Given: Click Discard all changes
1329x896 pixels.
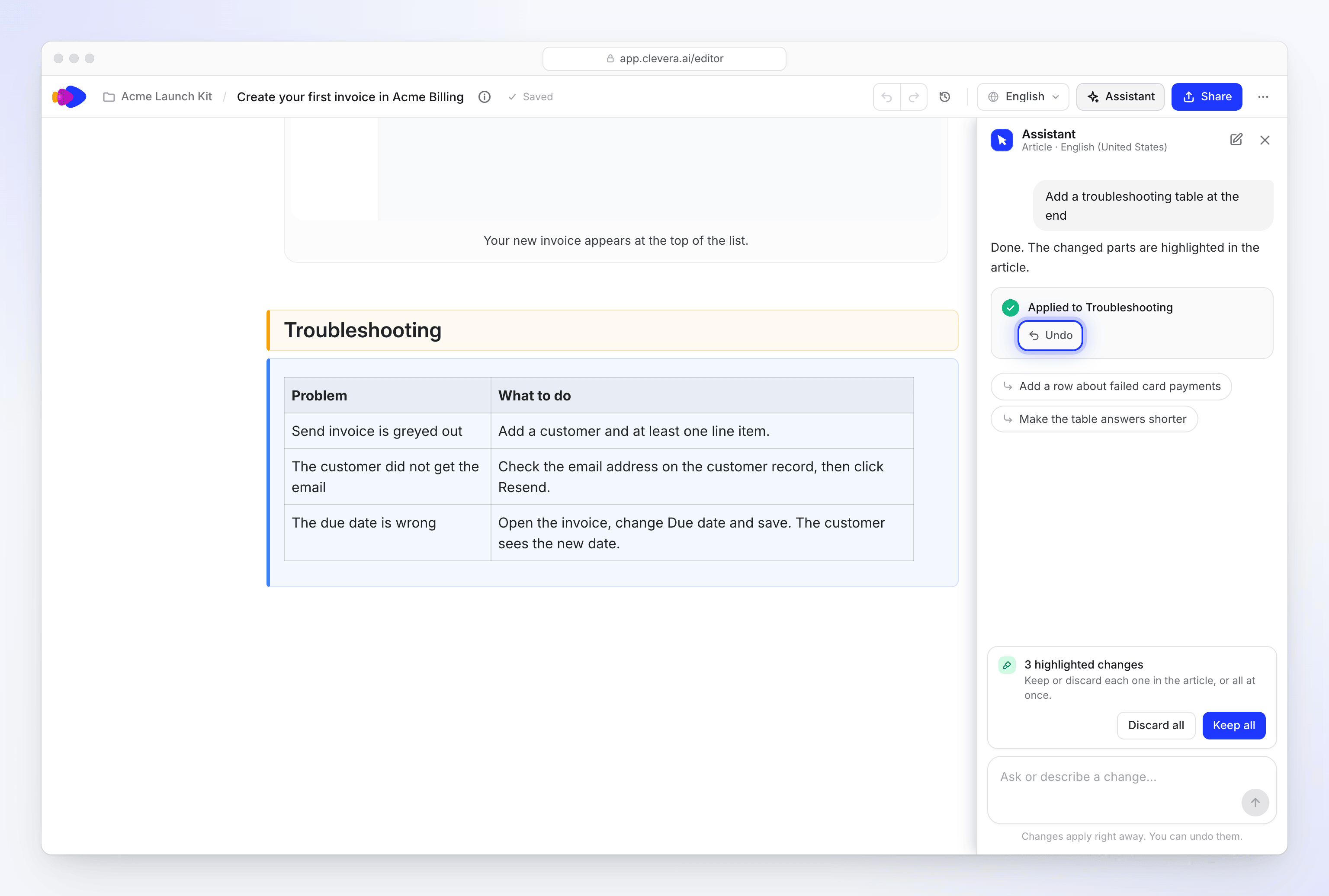Looking at the screenshot, I should click(1156, 725).
